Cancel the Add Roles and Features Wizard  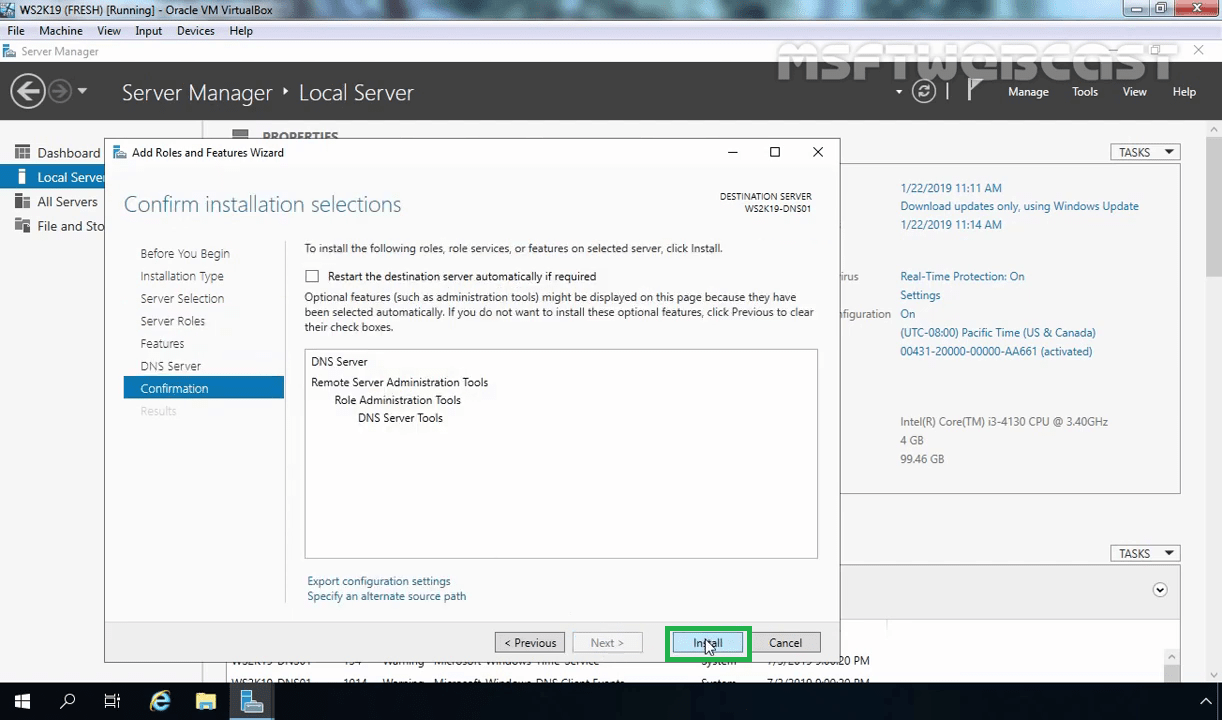point(785,643)
